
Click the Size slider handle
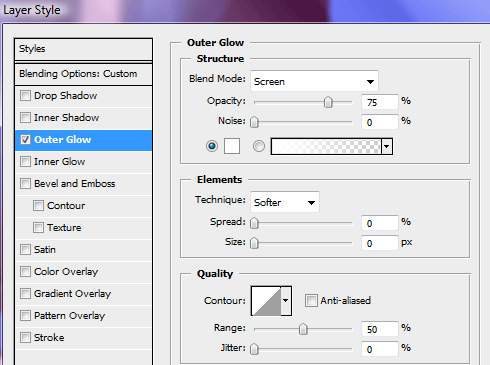click(254, 243)
